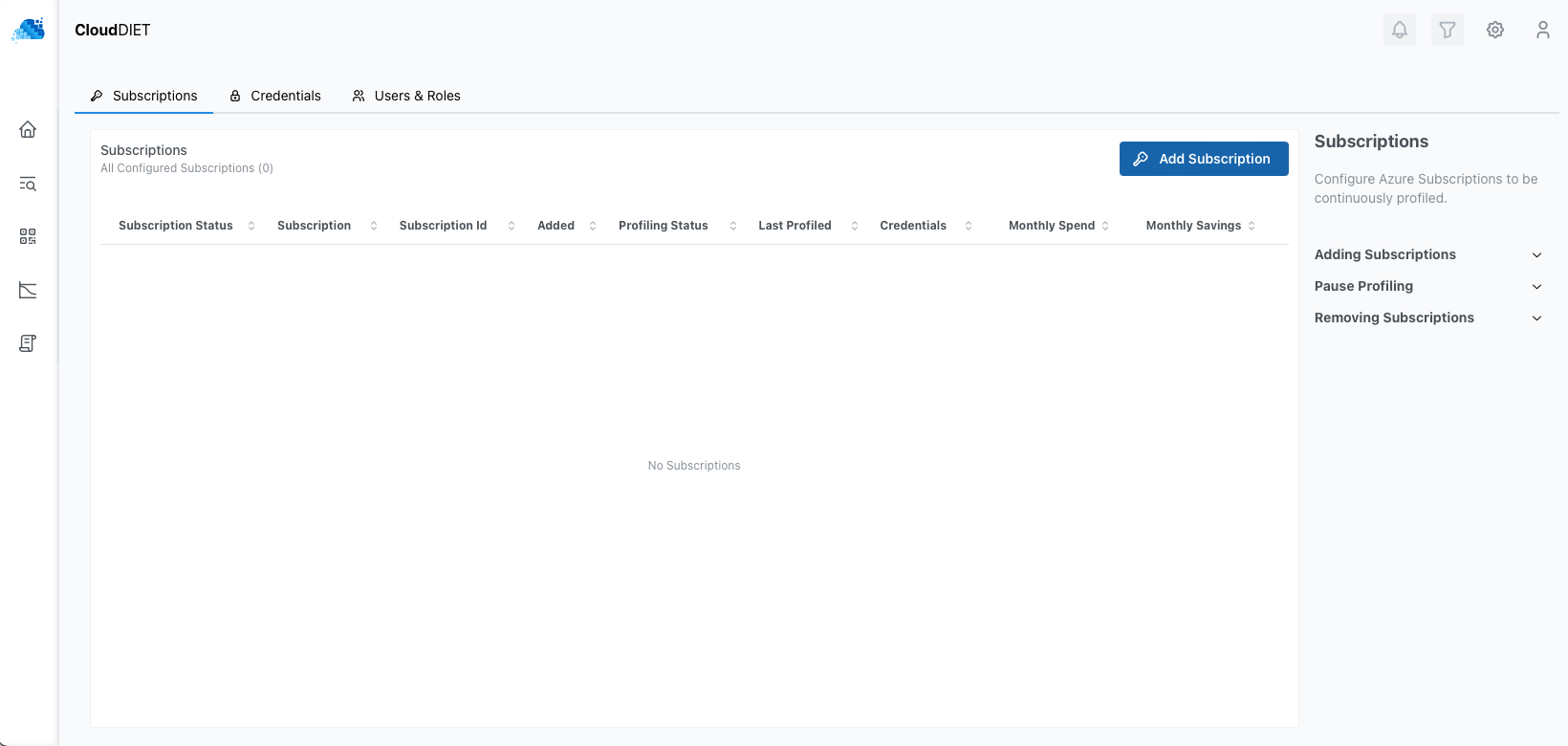This screenshot has height=746, width=1568.
Task: Expand the Removing Subscriptions section
Action: (1428, 318)
